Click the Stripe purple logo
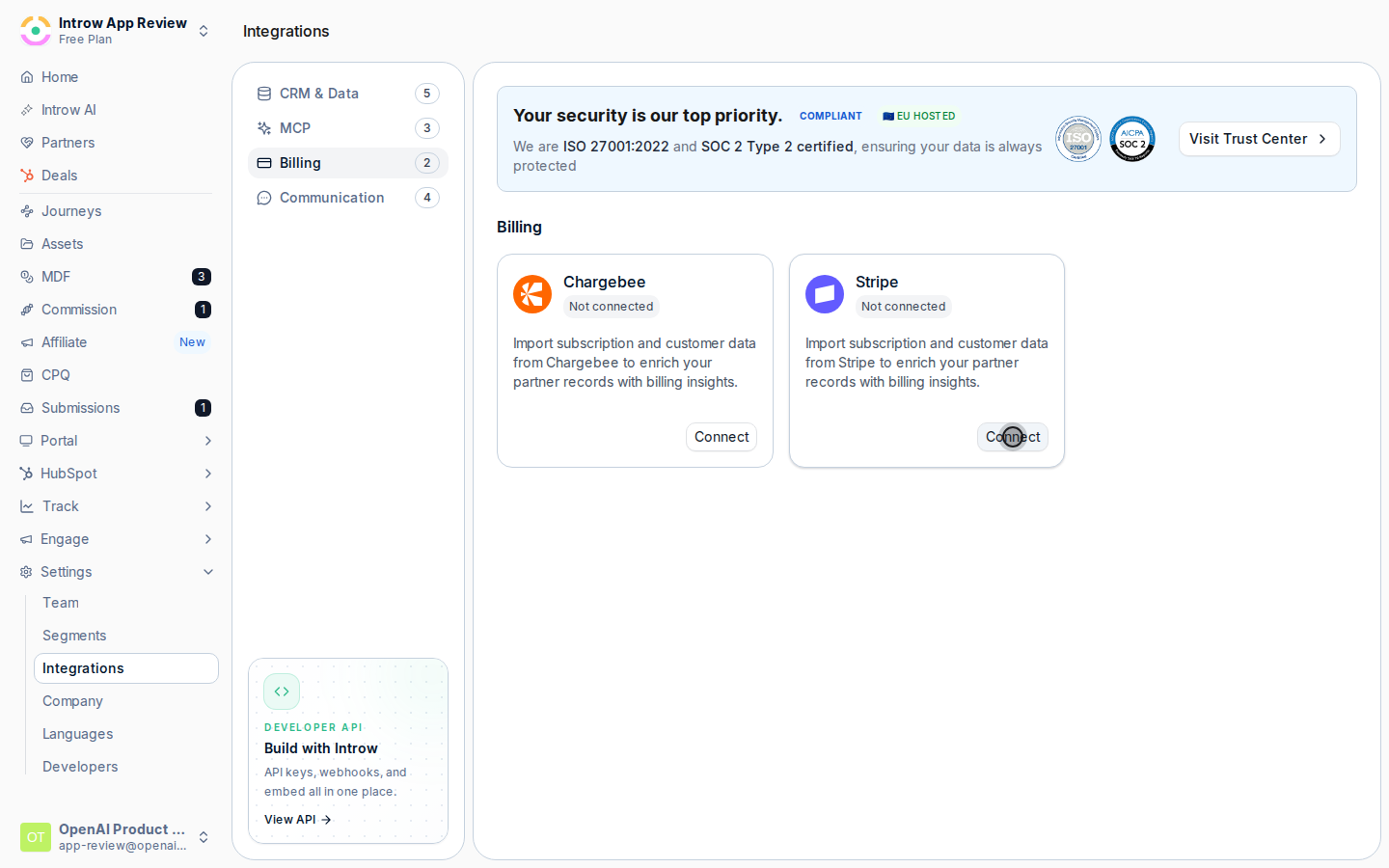Screen dimensions: 1389x868 coord(825,294)
